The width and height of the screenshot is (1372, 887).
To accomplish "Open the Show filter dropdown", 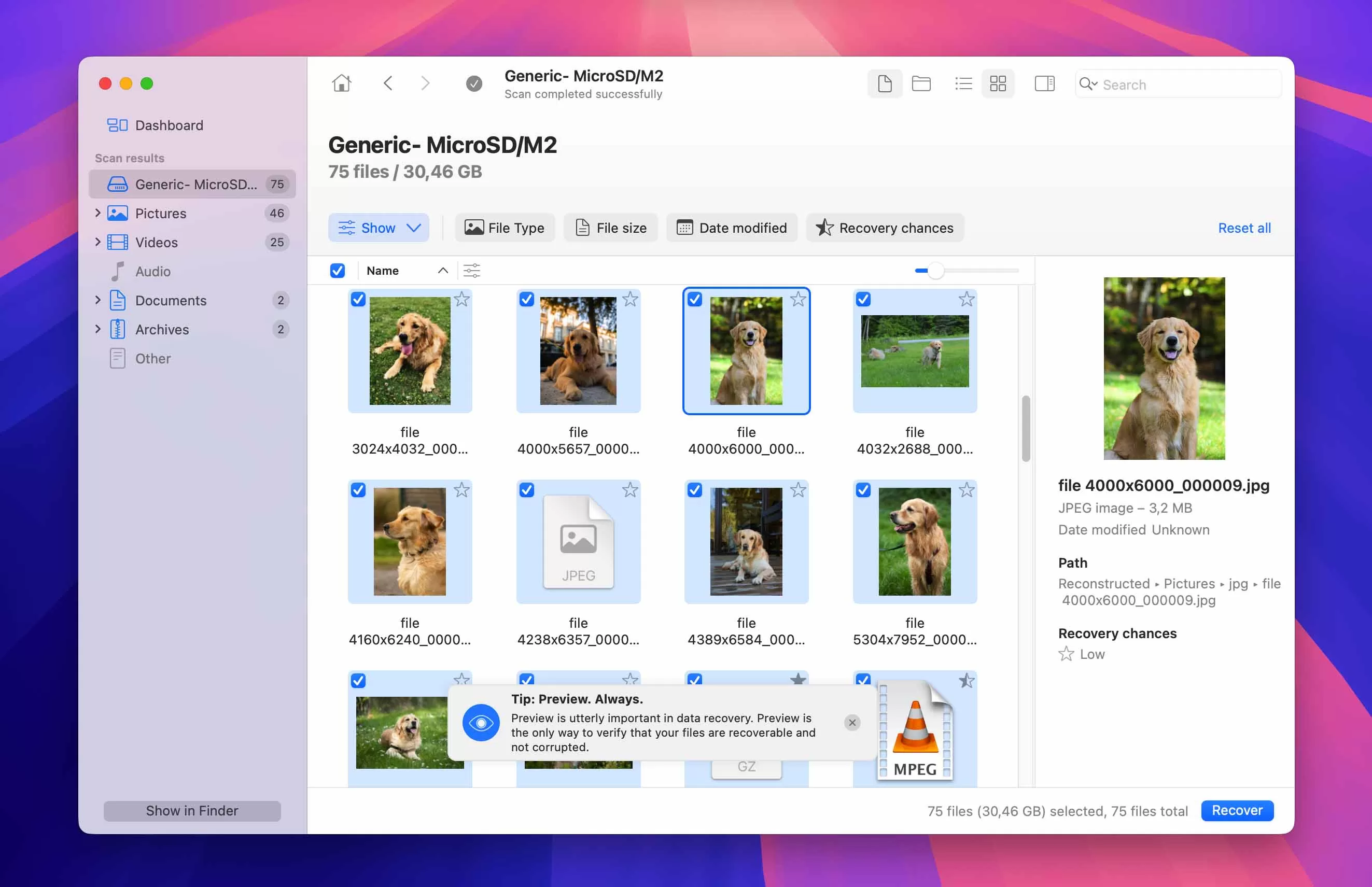I will [x=379, y=228].
